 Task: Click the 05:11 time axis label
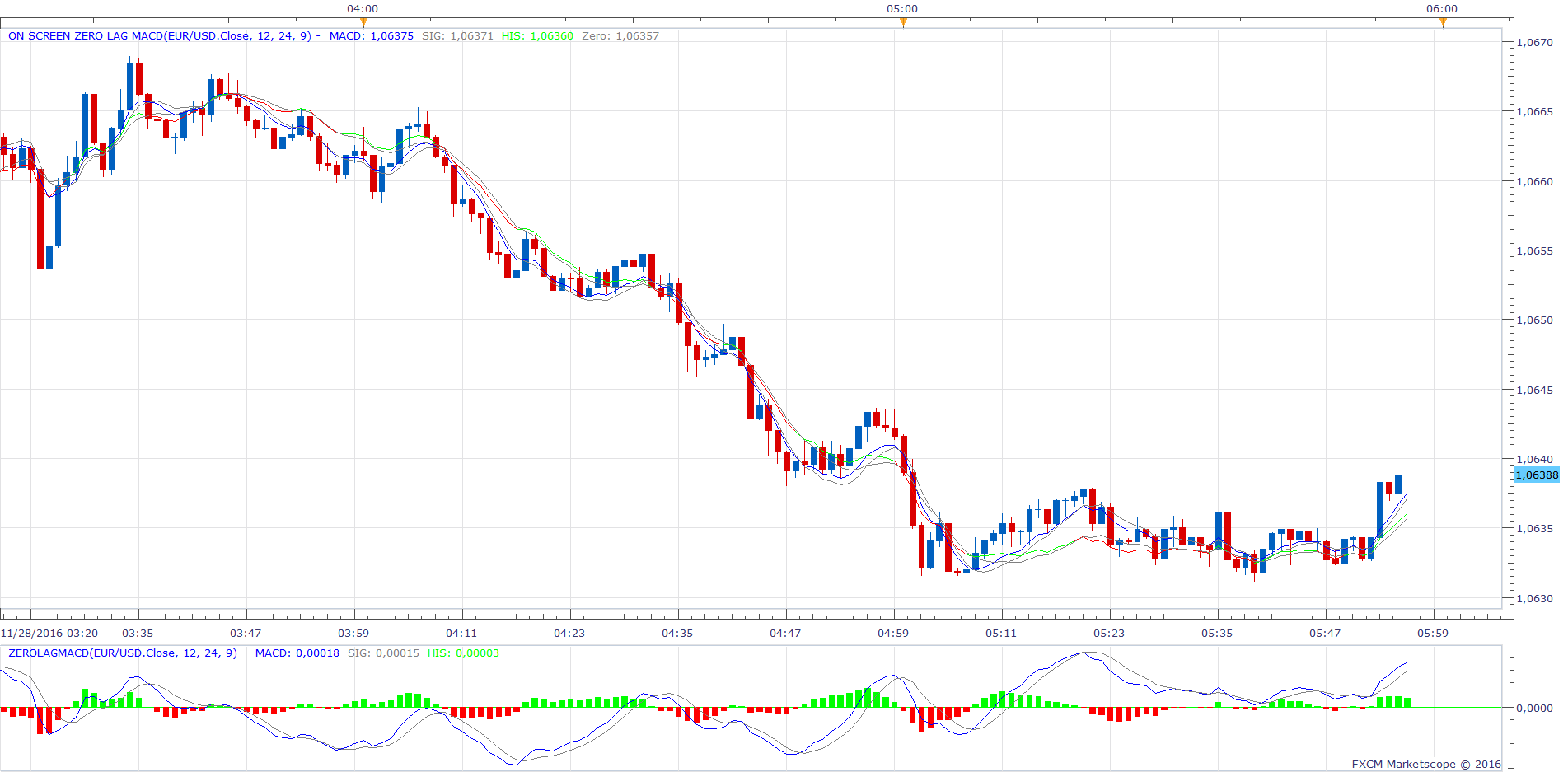point(1001,634)
